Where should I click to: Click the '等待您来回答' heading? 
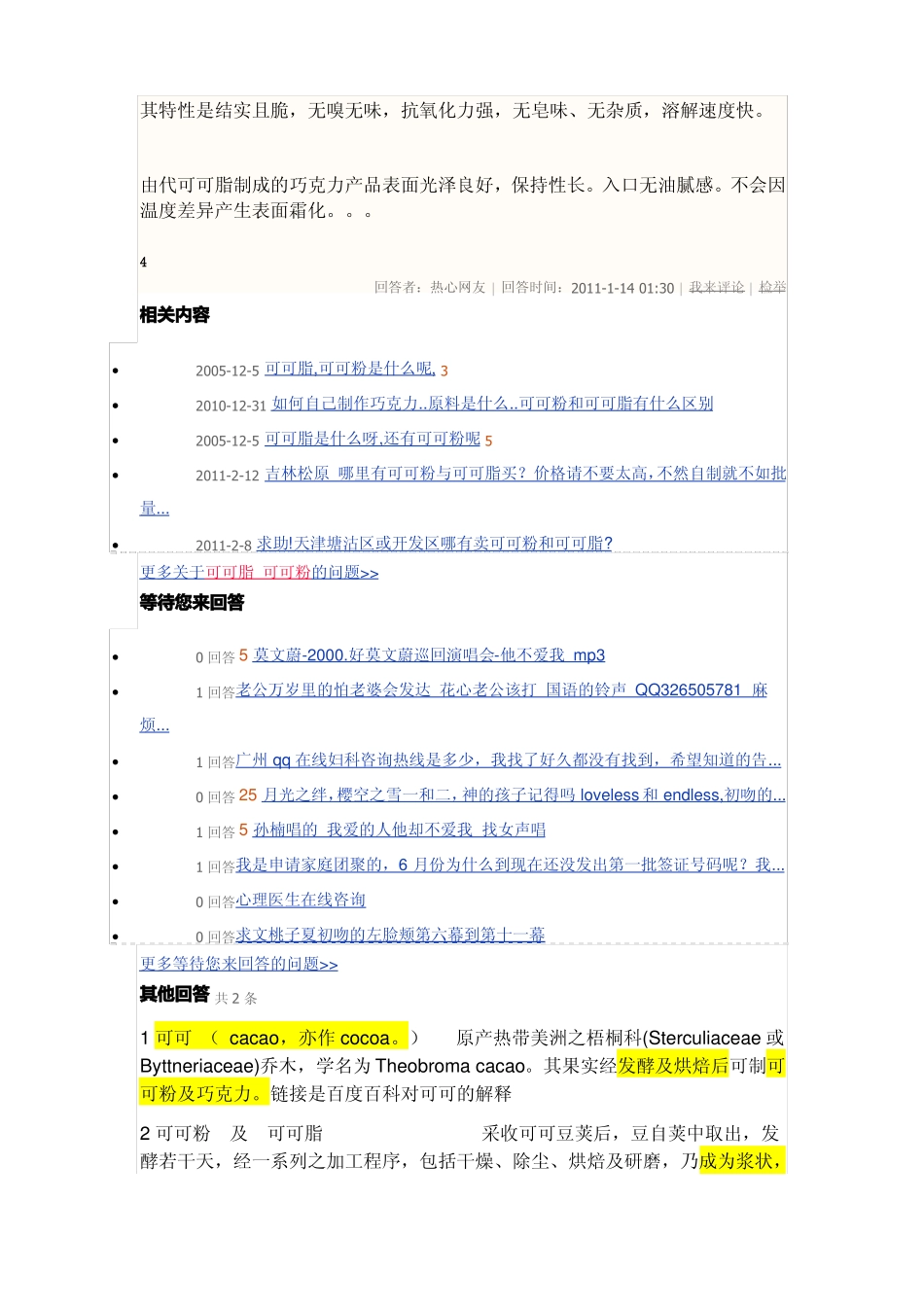point(192,603)
